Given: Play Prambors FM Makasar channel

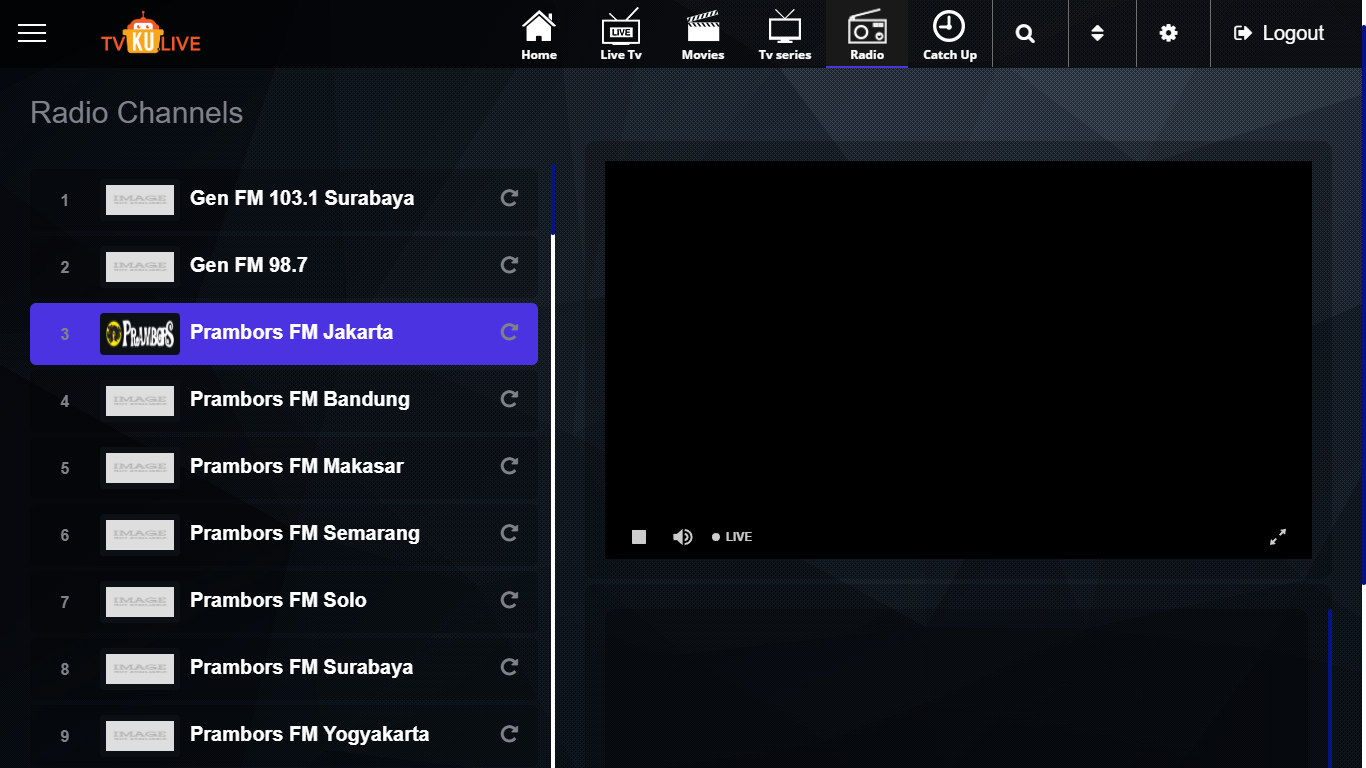Looking at the screenshot, I should (284, 467).
